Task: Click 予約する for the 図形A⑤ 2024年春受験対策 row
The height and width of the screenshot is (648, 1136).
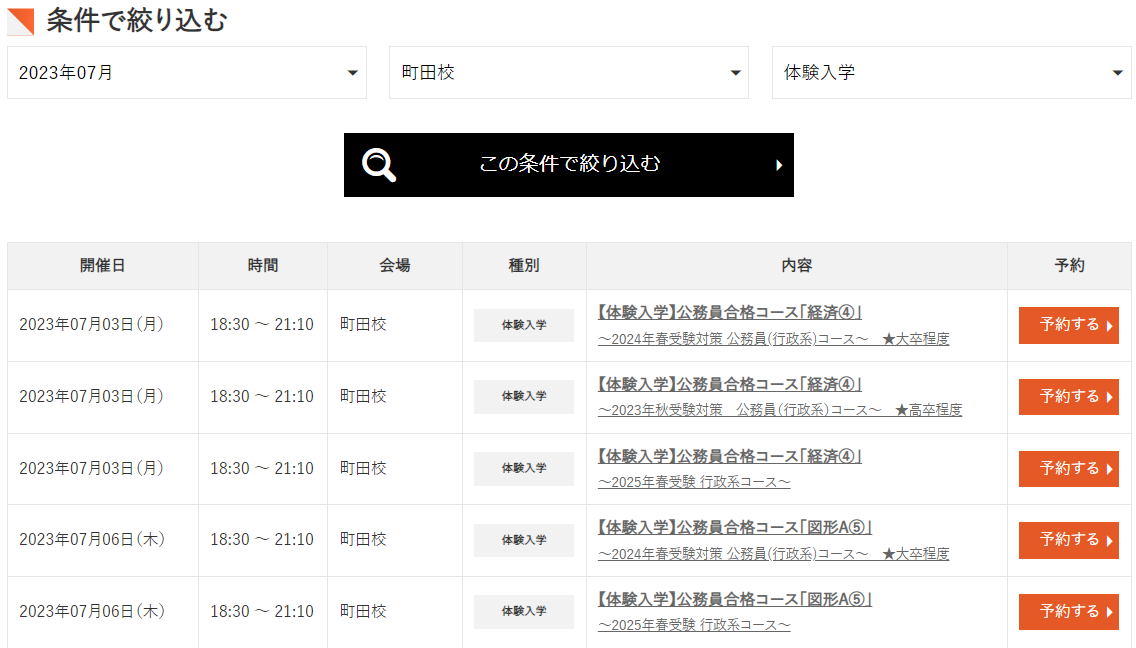Action: [1069, 540]
